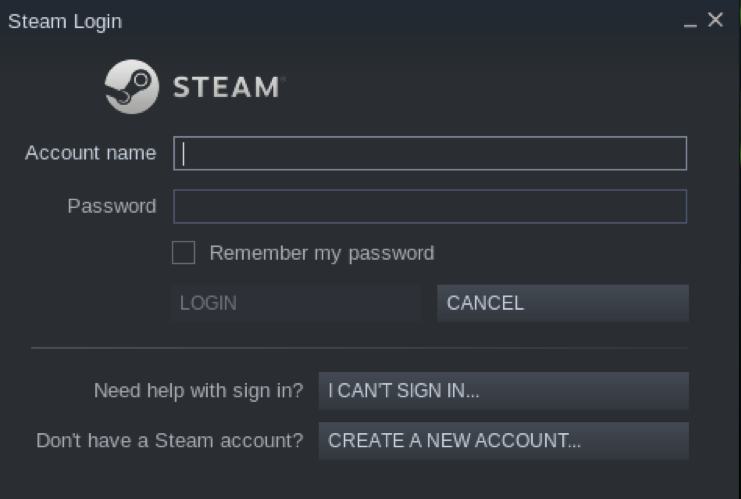Click the empty title bar area
741x499 pixels.
tap(400, 21)
